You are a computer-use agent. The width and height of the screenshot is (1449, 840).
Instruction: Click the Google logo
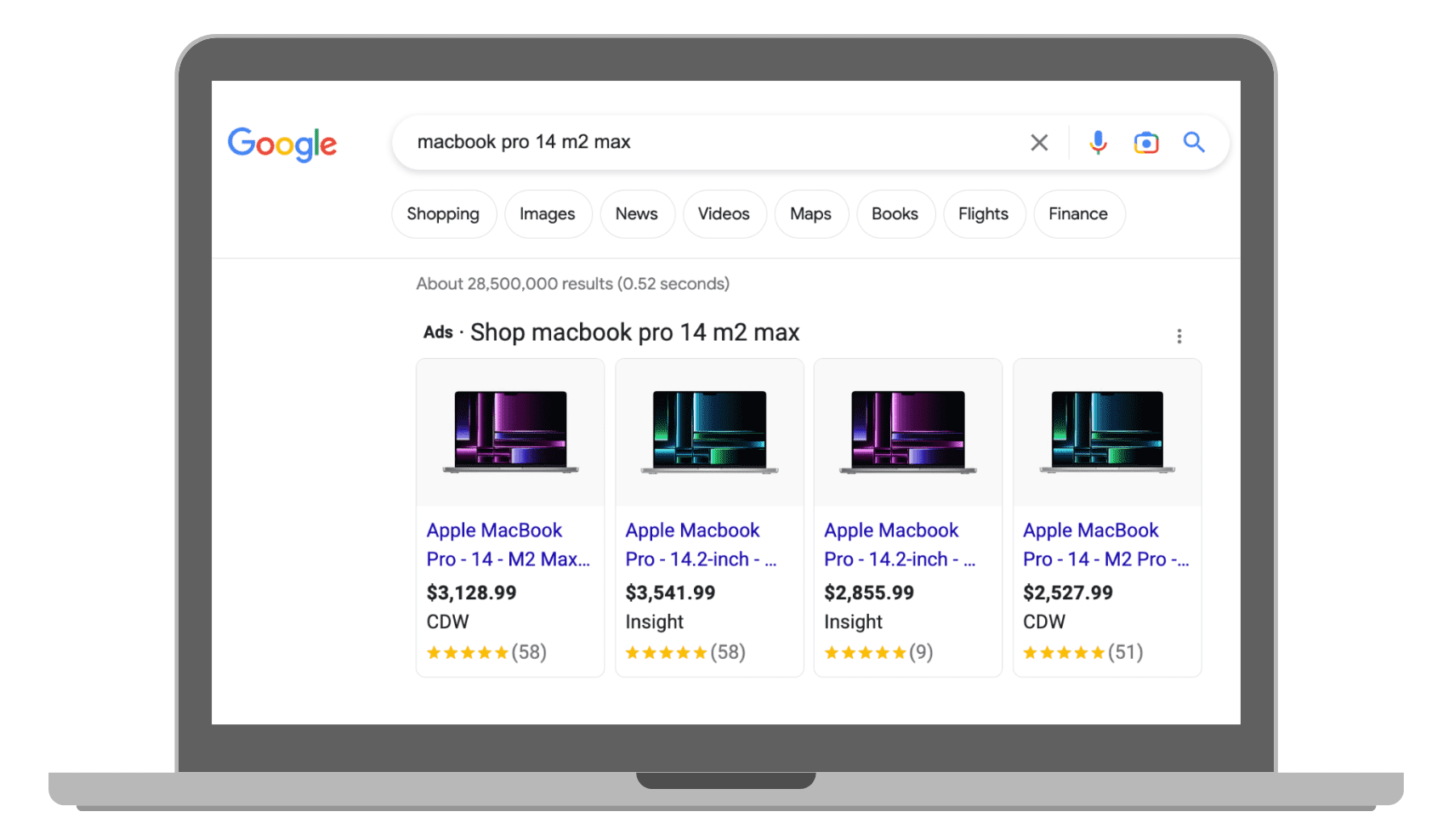click(281, 145)
